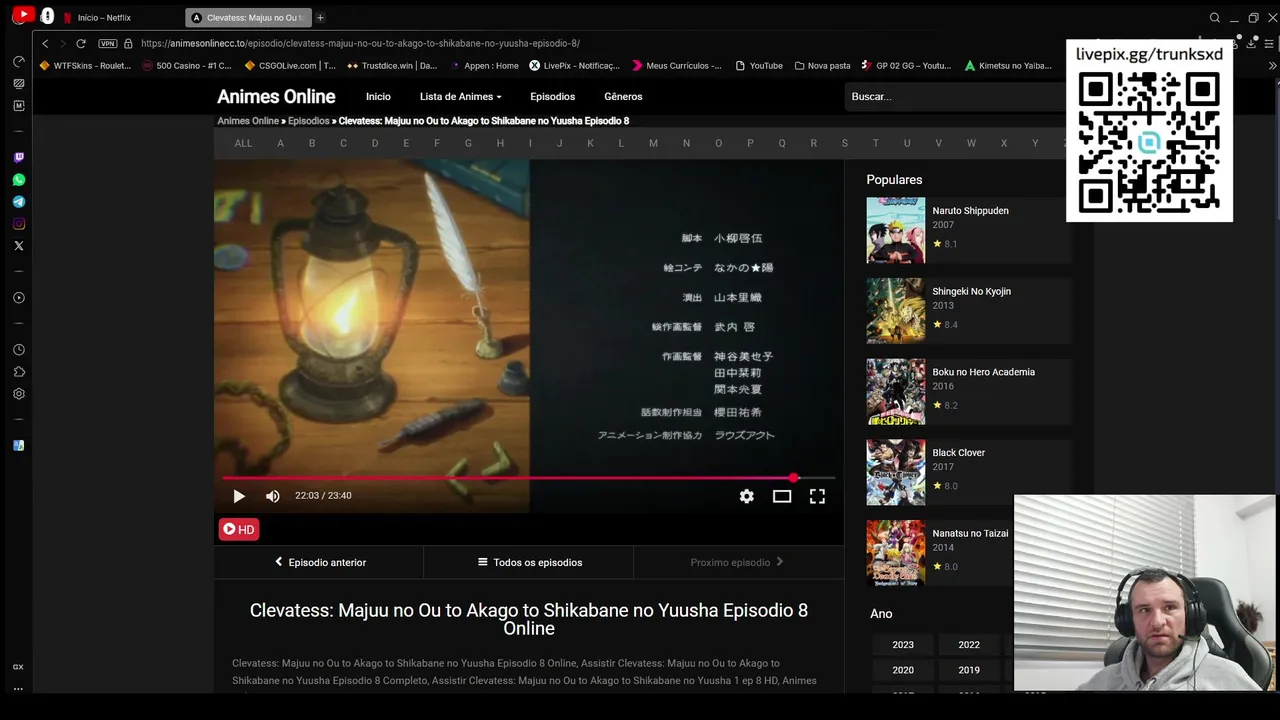1280x720 pixels.
Task: Open 500 Casino bookmark
Action: pos(186,65)
